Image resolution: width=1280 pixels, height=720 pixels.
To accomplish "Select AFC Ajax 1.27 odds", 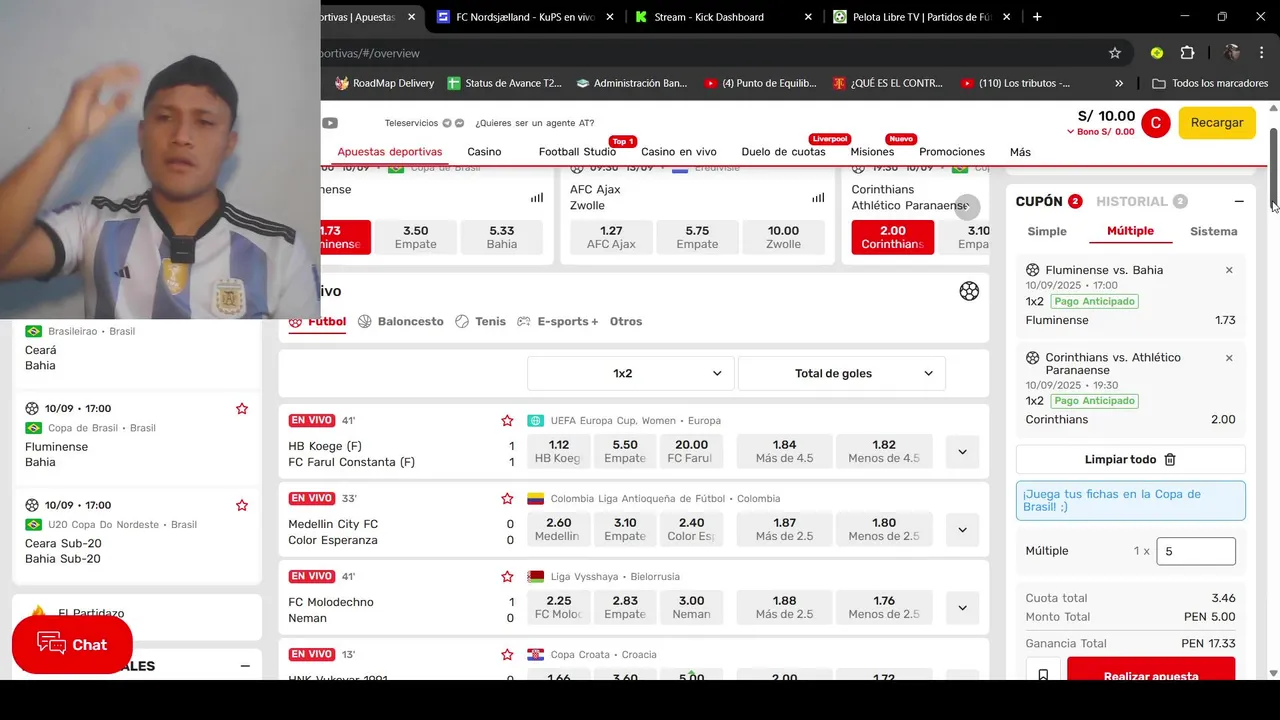I will 611,237.
